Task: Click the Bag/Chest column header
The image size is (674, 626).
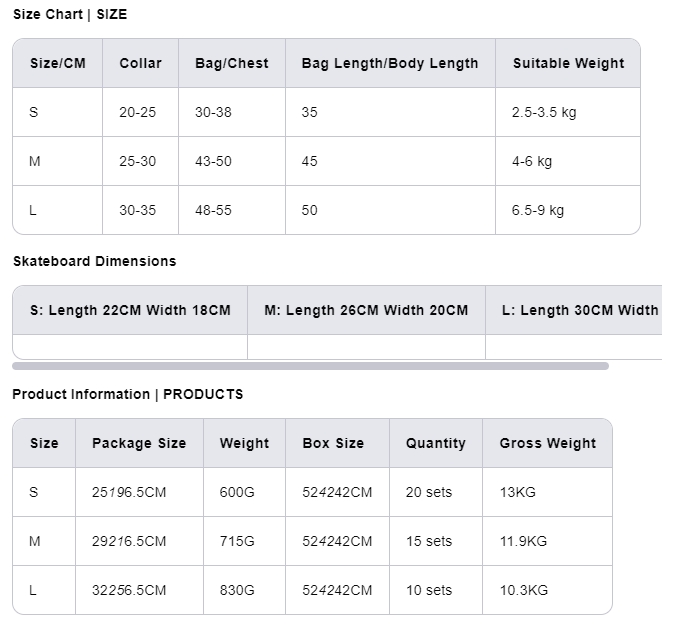Action: [231, 63]
